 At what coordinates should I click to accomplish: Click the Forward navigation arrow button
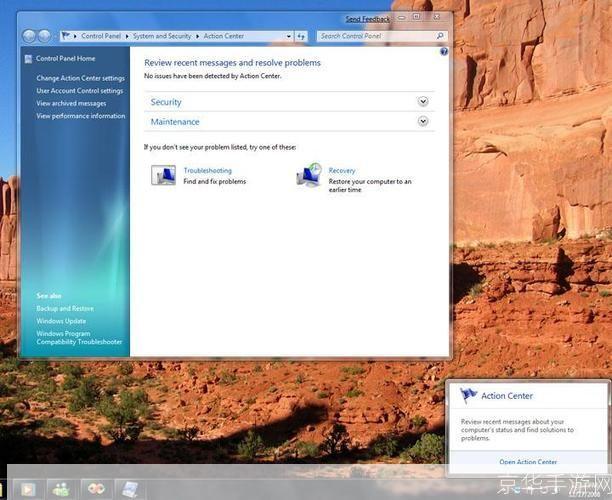tap(44, 36)
